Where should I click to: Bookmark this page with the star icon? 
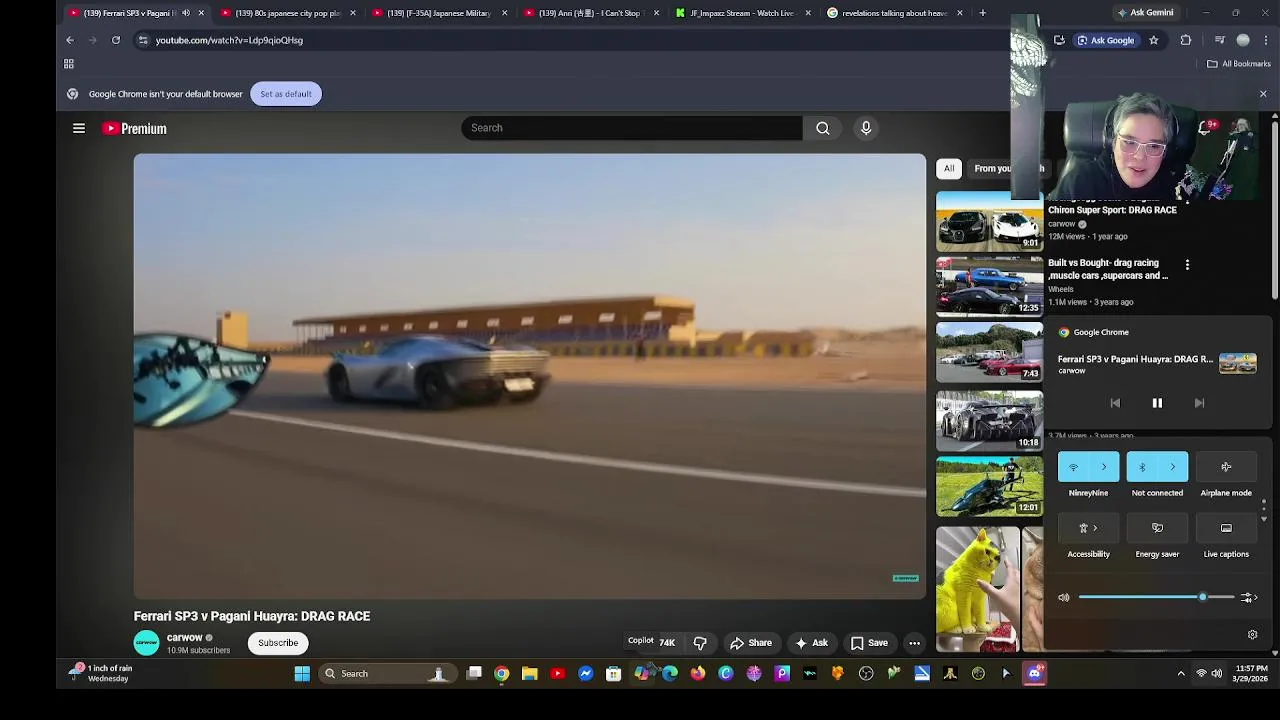coord(1153,40)
